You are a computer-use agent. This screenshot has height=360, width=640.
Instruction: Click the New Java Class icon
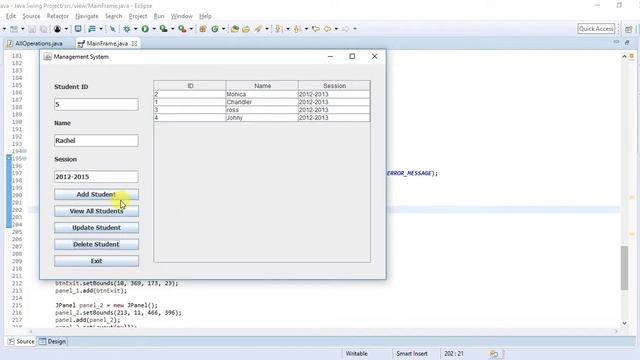coord(215,29)
